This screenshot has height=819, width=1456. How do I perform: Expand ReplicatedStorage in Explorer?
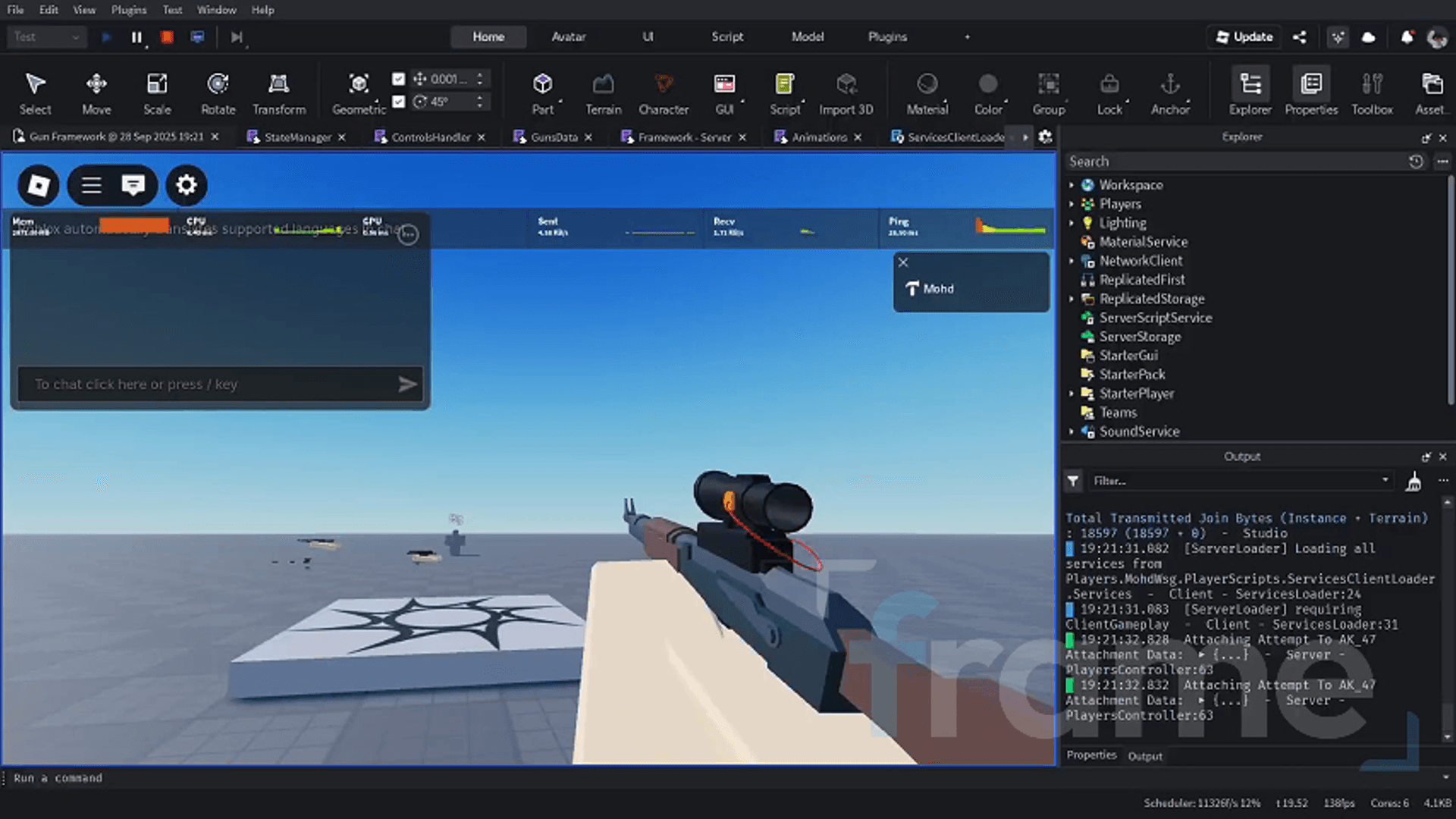[x=1072, y=299]
